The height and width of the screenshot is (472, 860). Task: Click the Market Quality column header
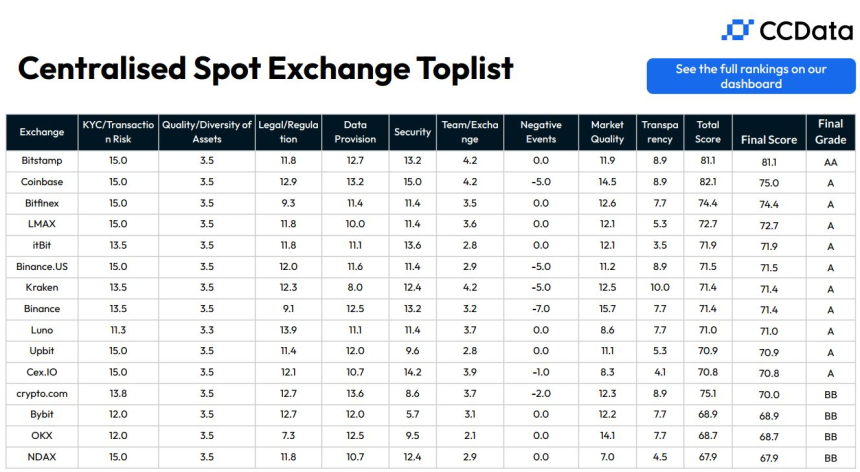click(x=607, y=132)
